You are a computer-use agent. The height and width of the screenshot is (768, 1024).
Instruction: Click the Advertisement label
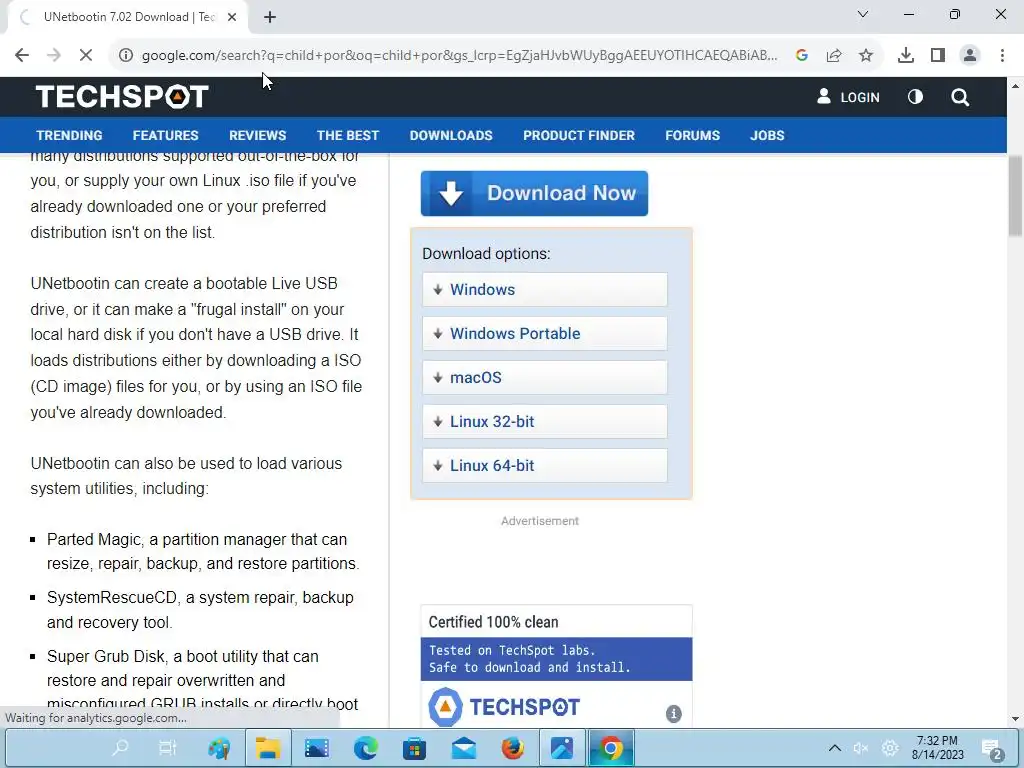[540, 521]
